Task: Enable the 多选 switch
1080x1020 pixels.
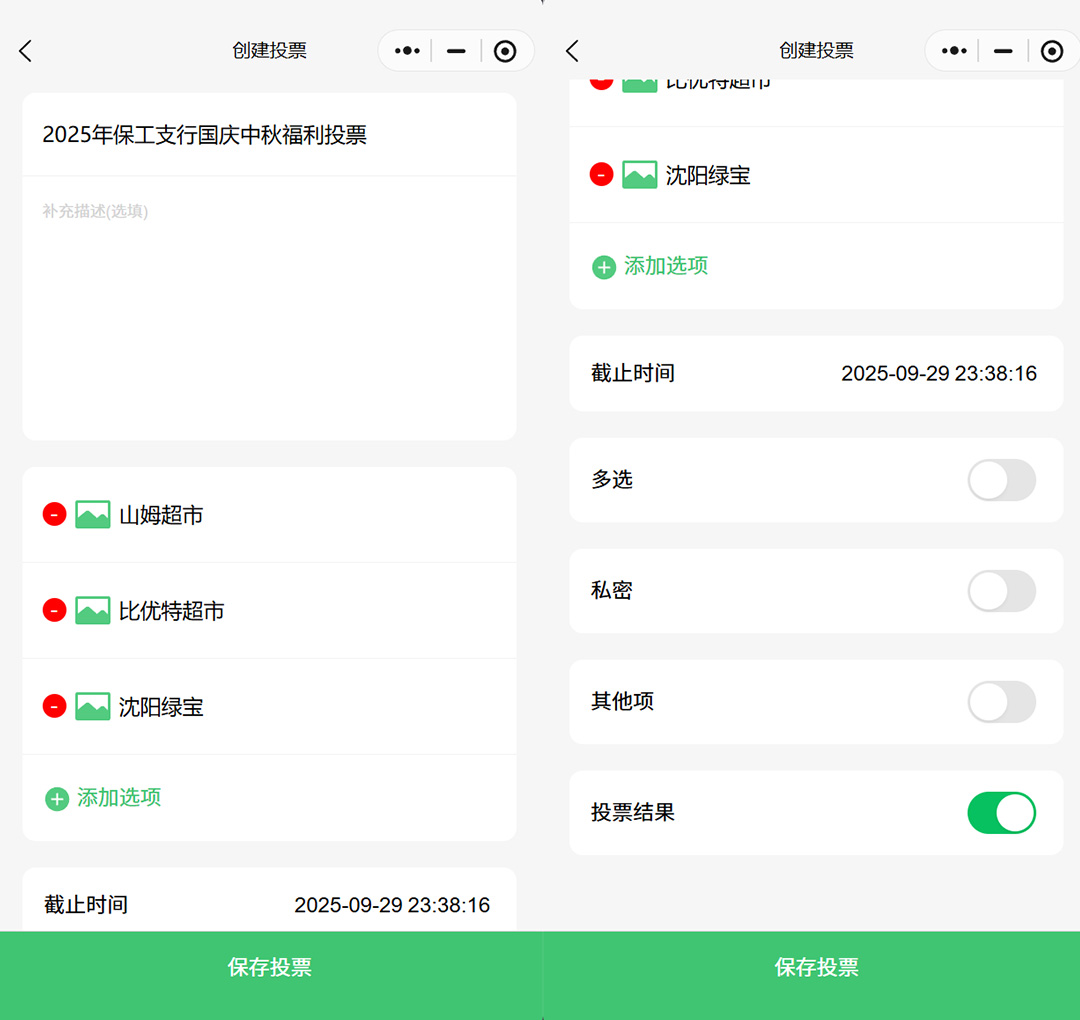Action: [1001, 480]
